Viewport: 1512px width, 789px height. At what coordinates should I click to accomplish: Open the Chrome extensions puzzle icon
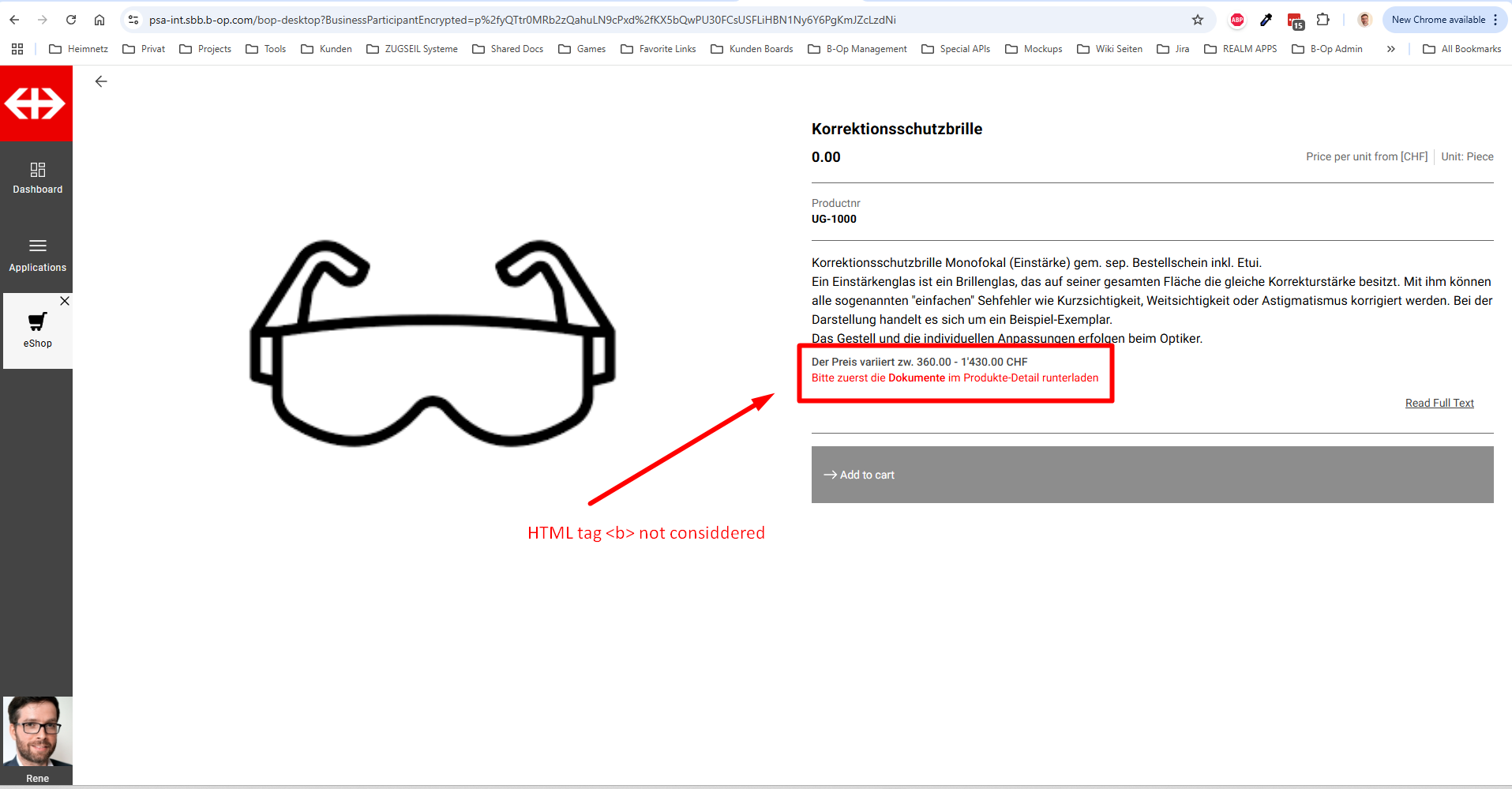(x=1323, y=20)
